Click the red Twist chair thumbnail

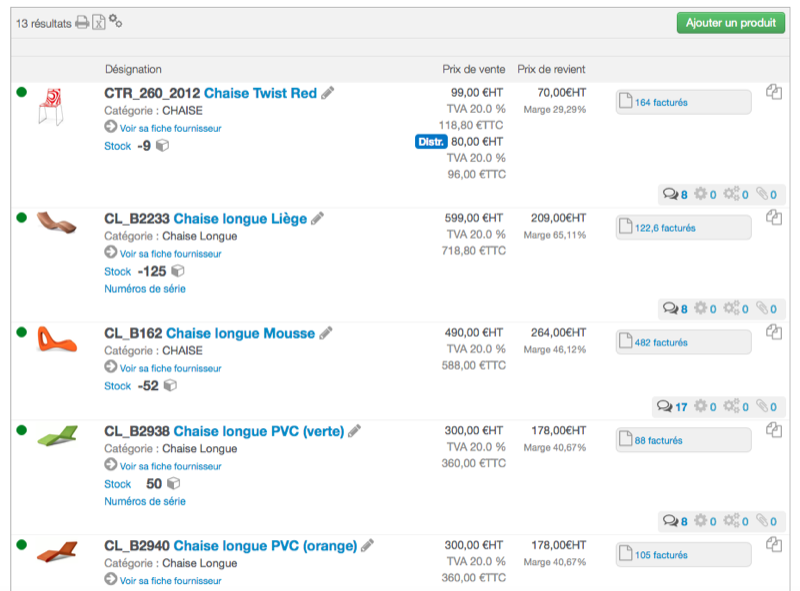pyautogui.click(x=52, y=107)
